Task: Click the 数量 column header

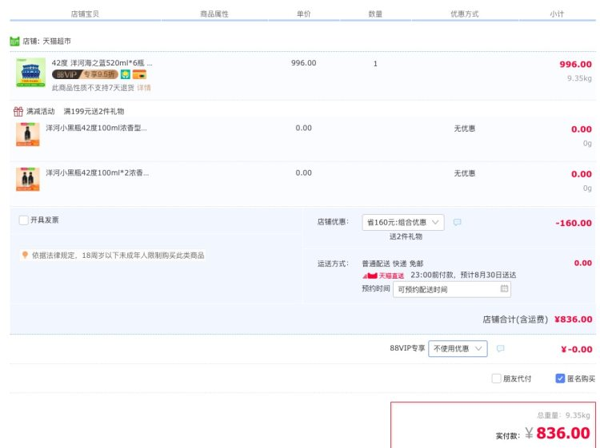Action: click(375, 14)
